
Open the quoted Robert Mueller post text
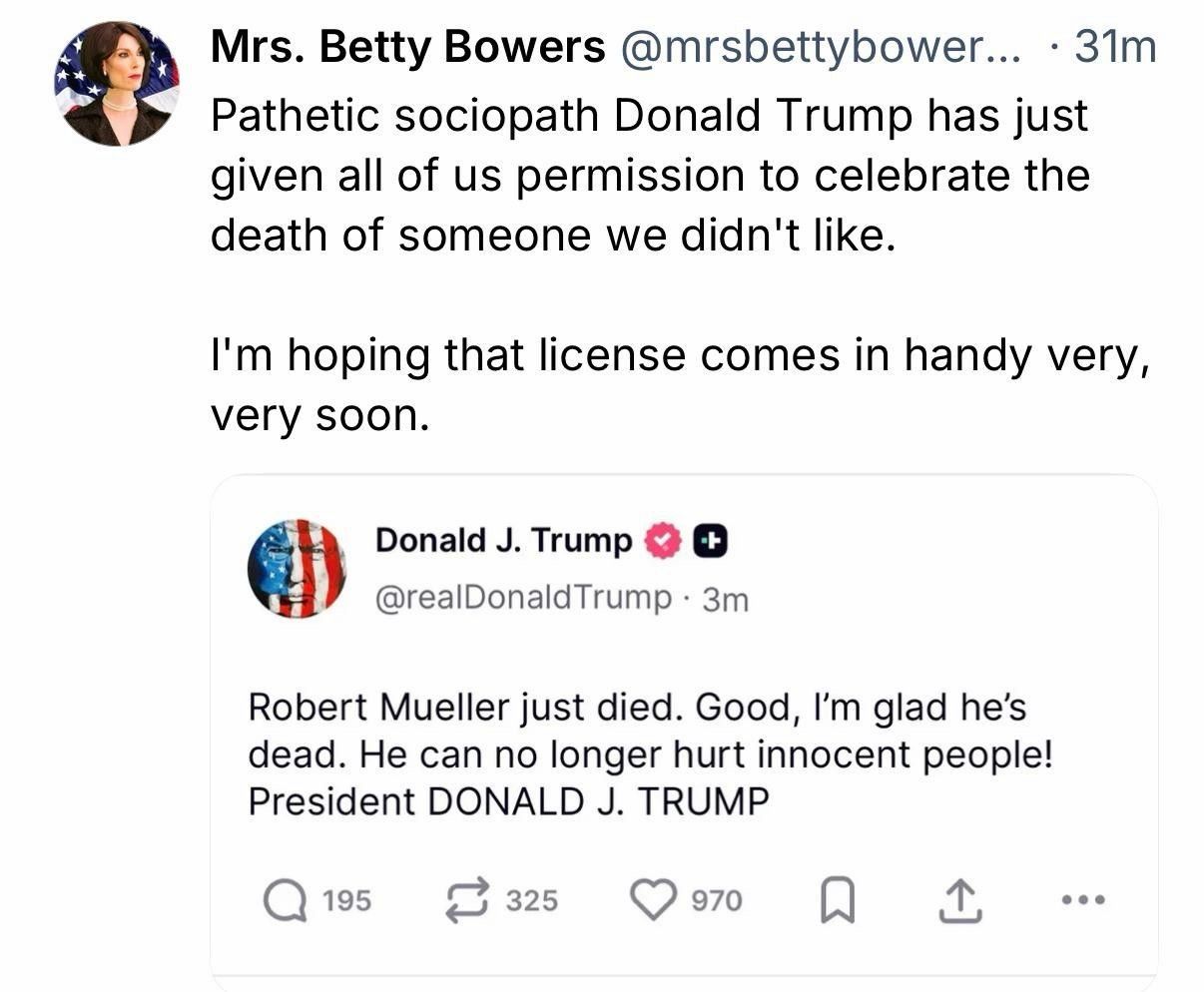tap(650, 753)
